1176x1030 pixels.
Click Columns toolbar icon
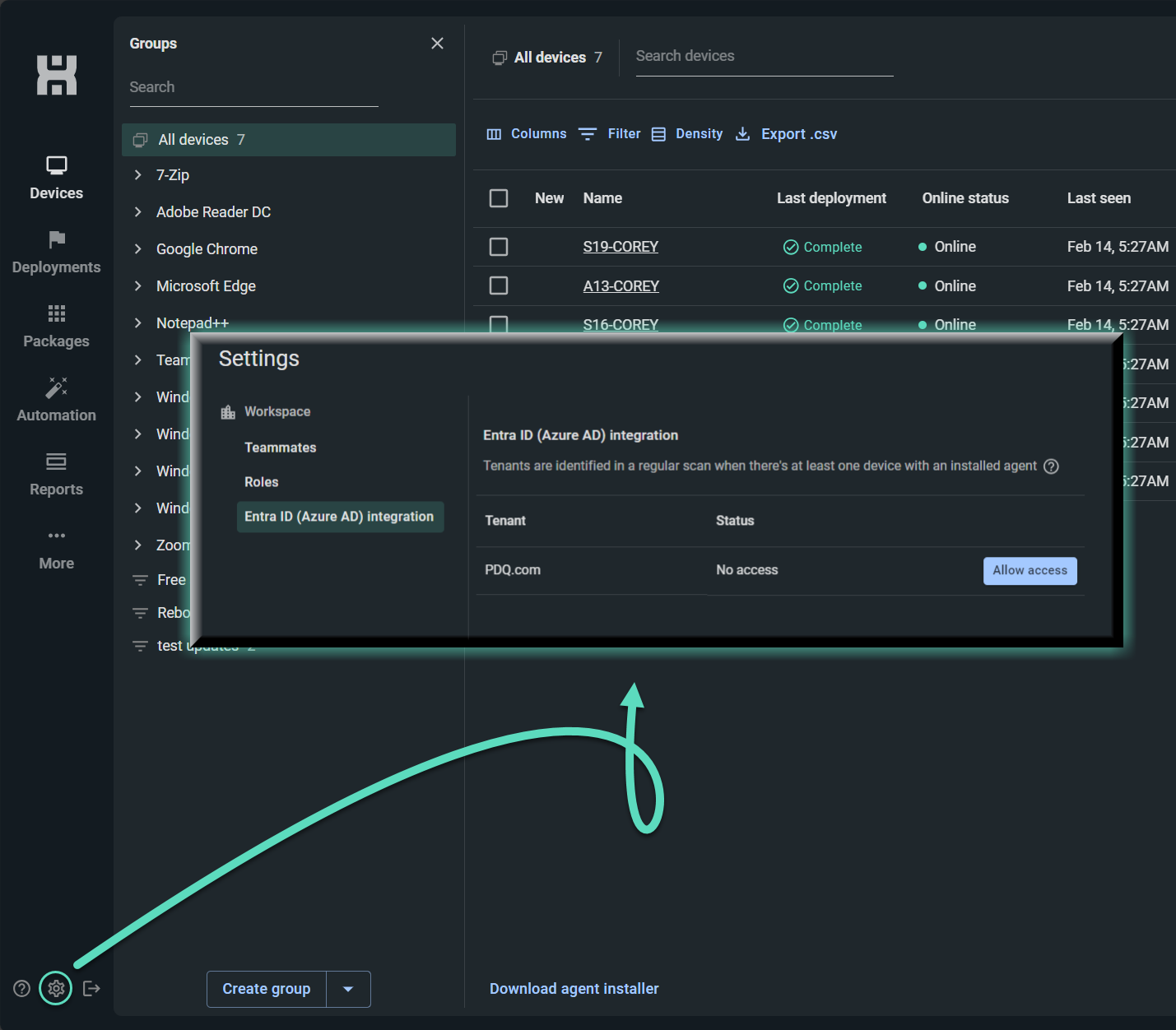click(494, 134)
